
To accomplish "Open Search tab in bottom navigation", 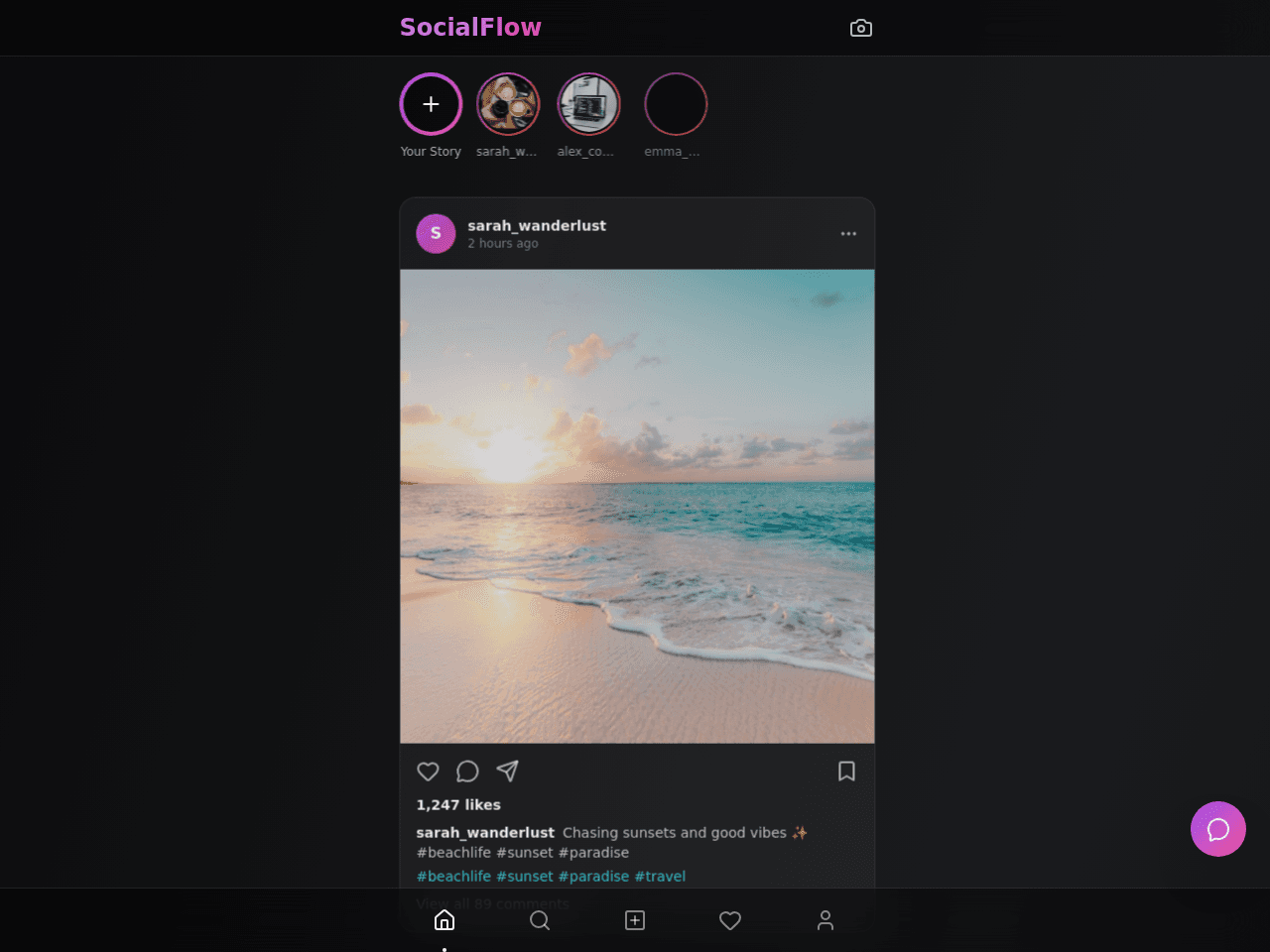I will point(540,920).
